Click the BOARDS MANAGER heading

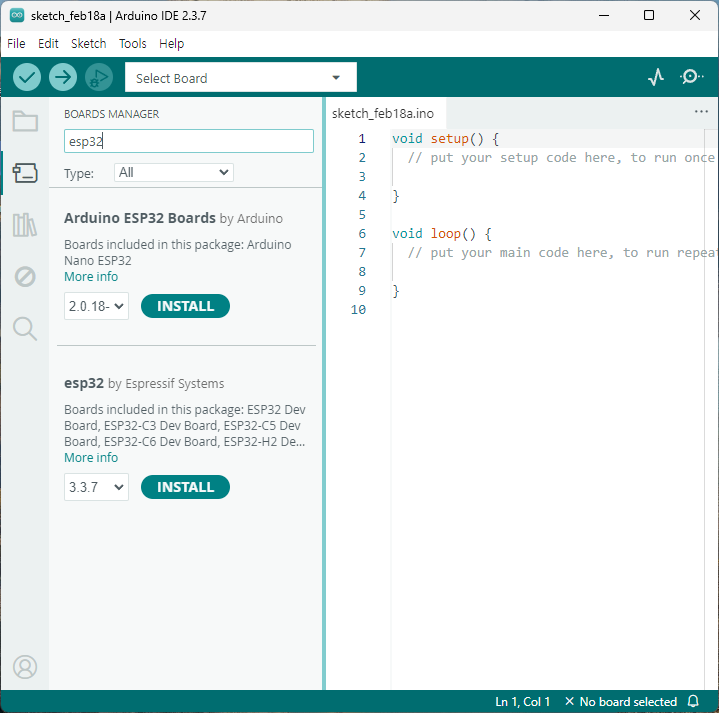[x=111, y=114]
